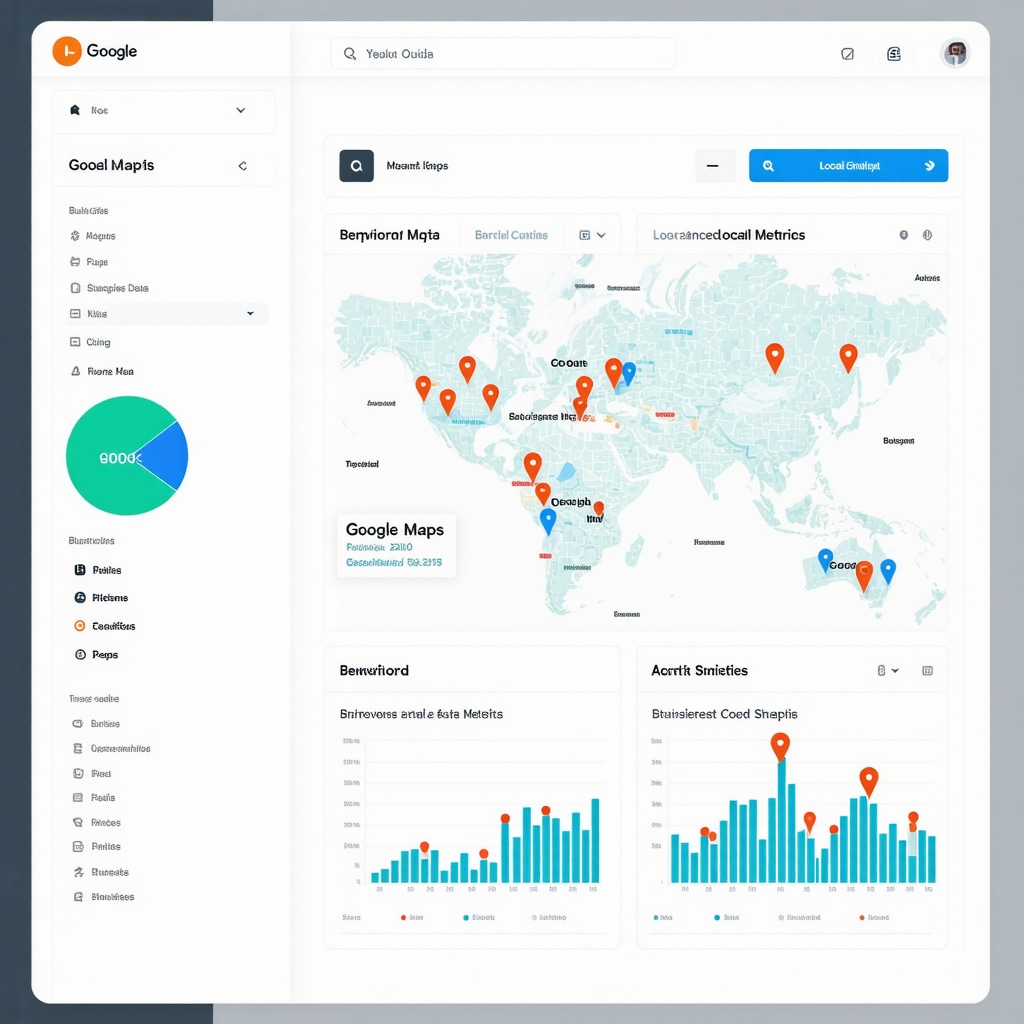
Task: Click the blue pin in South America
Action: [548, 520]
